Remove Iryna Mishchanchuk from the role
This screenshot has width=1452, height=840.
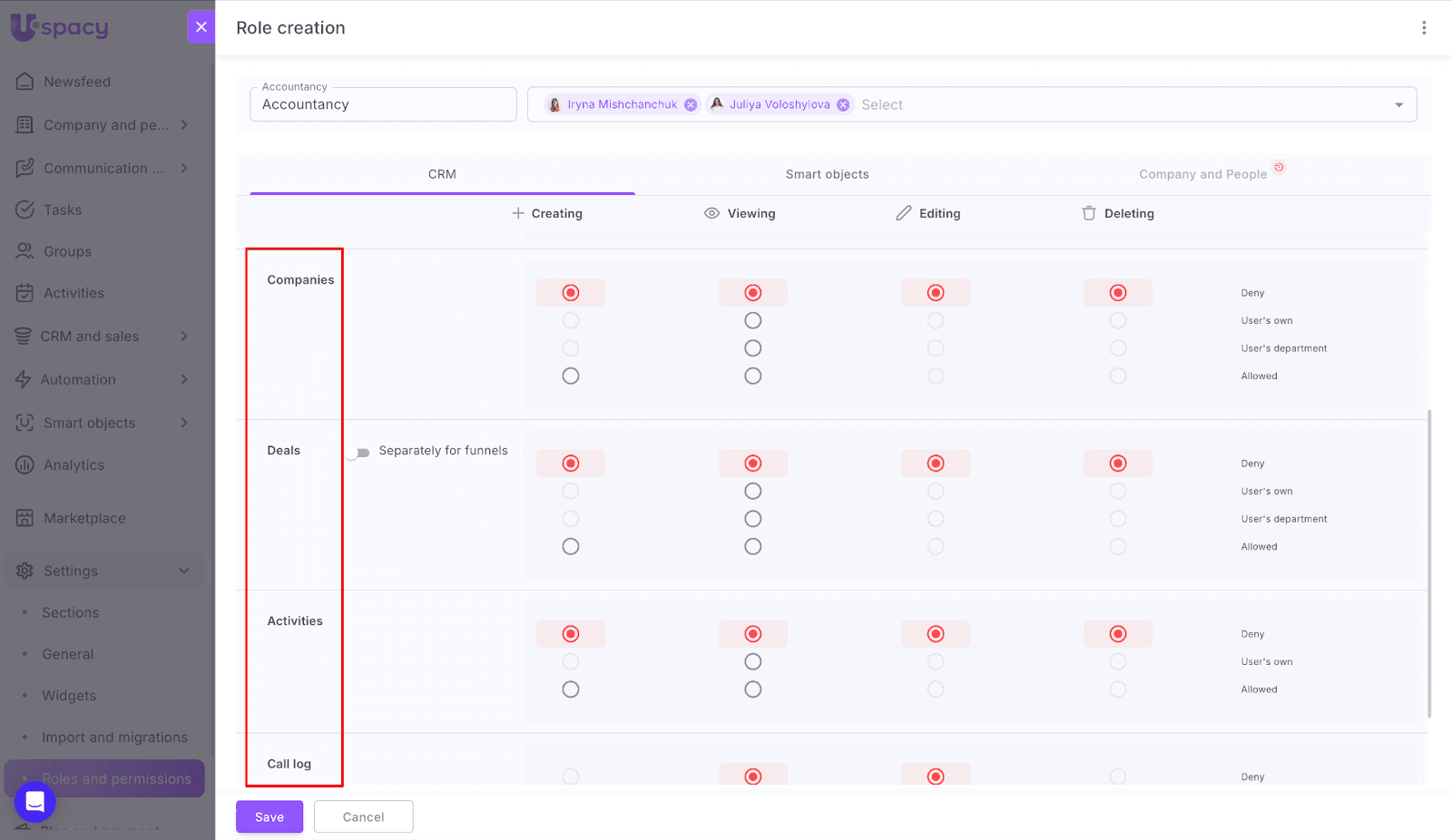691,105
